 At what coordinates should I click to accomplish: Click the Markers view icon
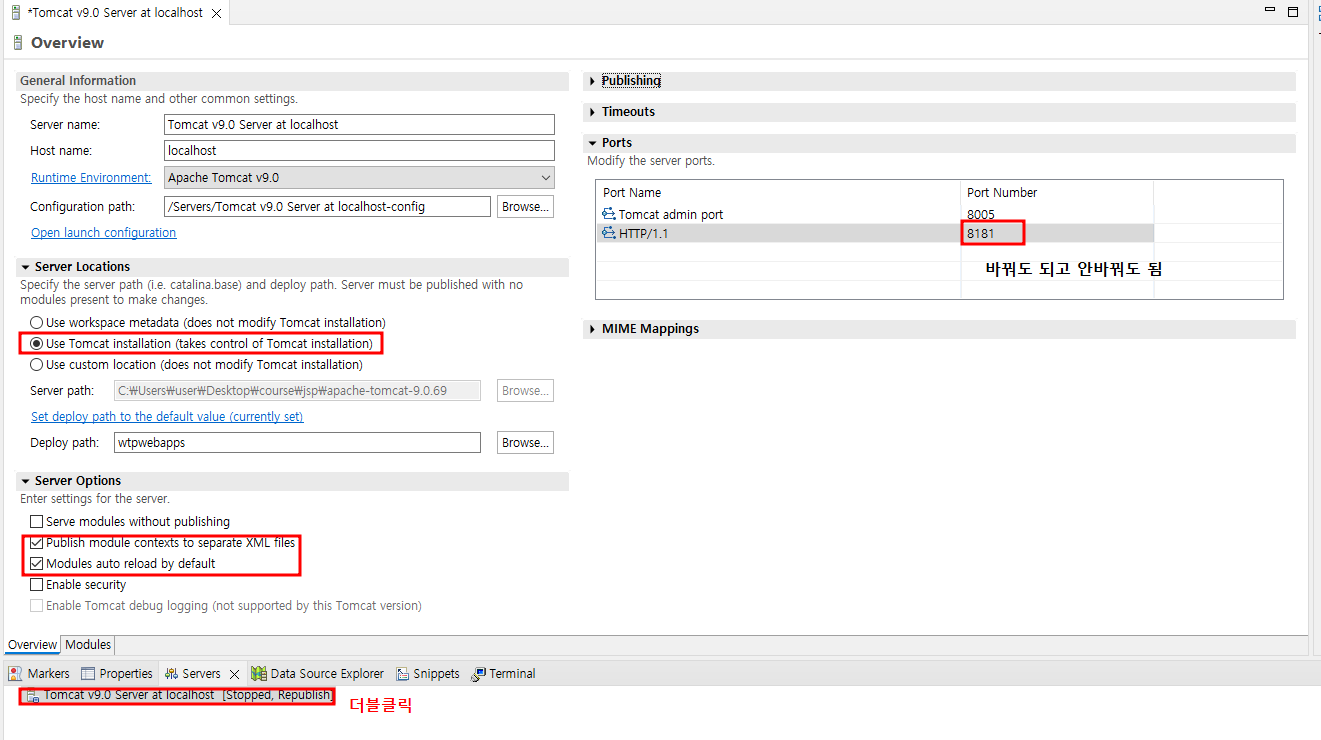point(16,674)
